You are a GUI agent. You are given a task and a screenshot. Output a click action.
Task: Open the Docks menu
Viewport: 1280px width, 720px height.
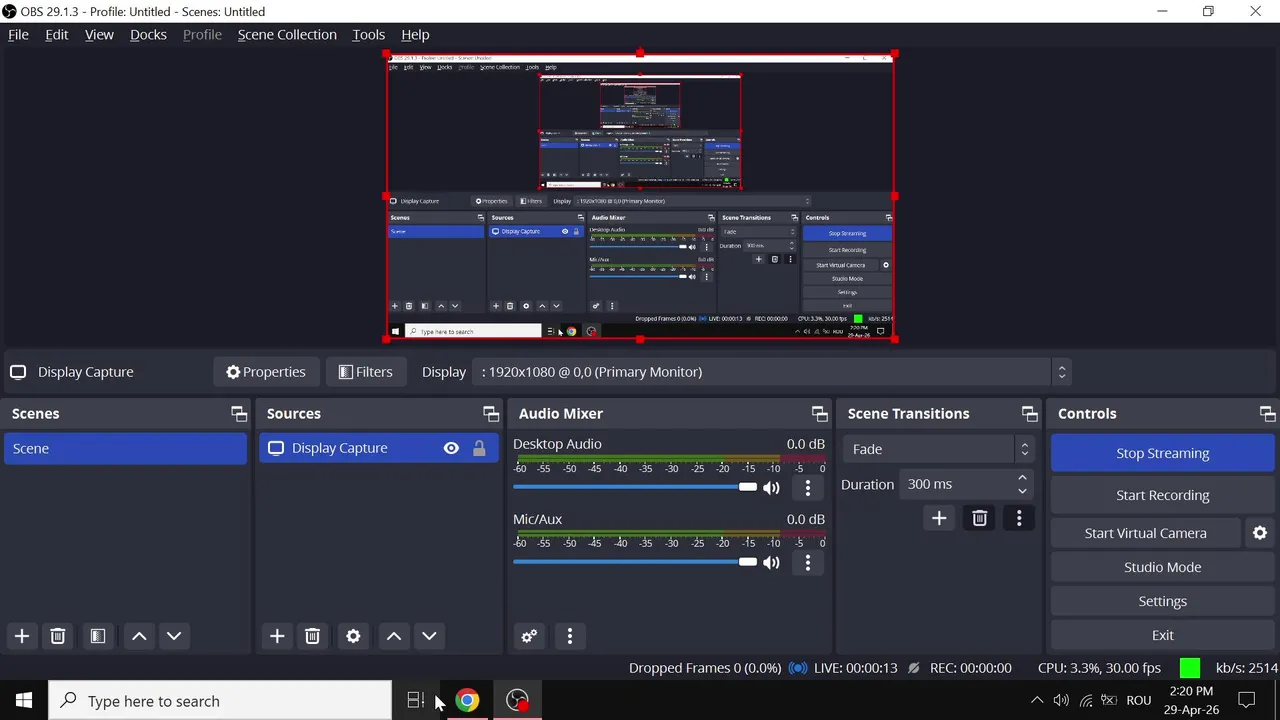(148, 34)
